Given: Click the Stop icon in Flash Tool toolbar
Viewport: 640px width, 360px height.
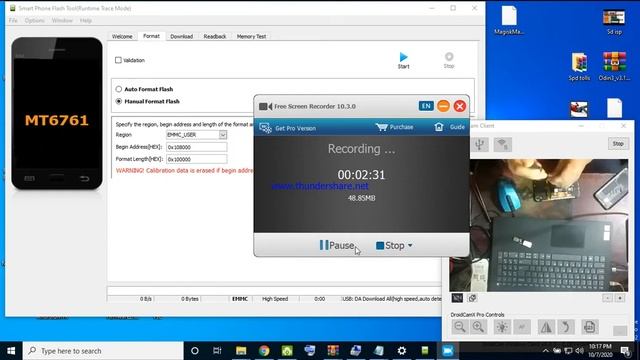Looking at the screenshot, I should pyautogui.click(x=449, y=56).
